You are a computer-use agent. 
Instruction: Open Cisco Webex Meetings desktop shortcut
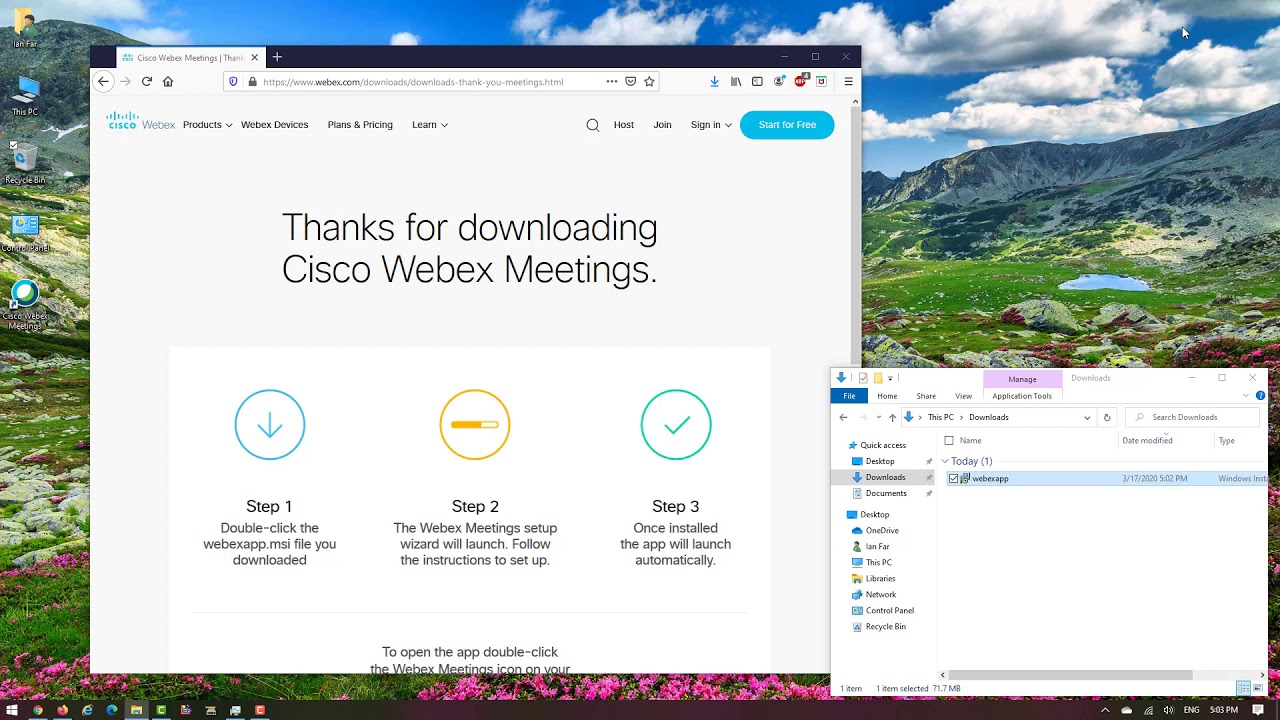click(25, 305)
